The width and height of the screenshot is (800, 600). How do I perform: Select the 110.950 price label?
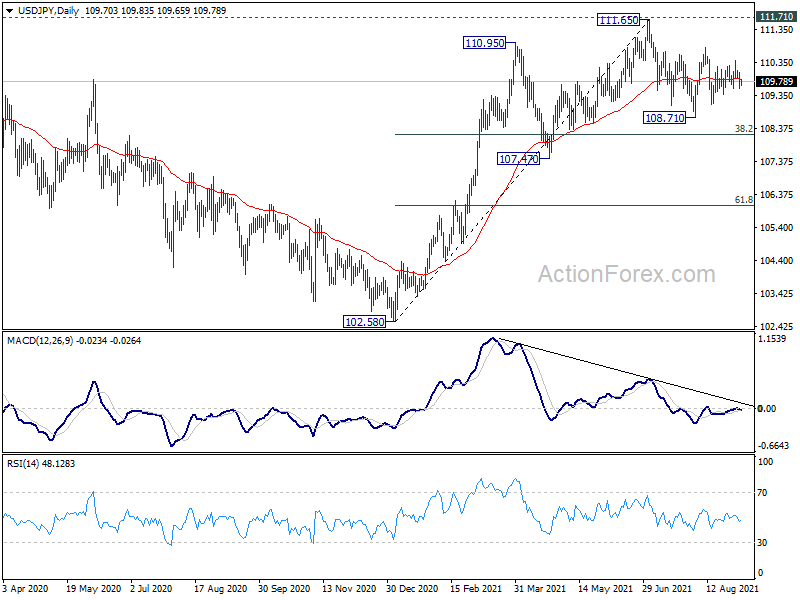484,43
